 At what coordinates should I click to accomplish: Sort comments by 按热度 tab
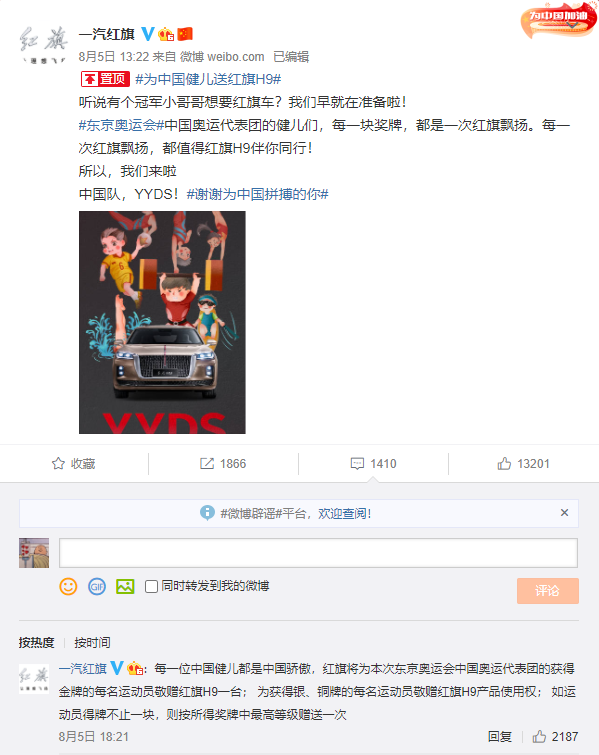pos(37,643)
